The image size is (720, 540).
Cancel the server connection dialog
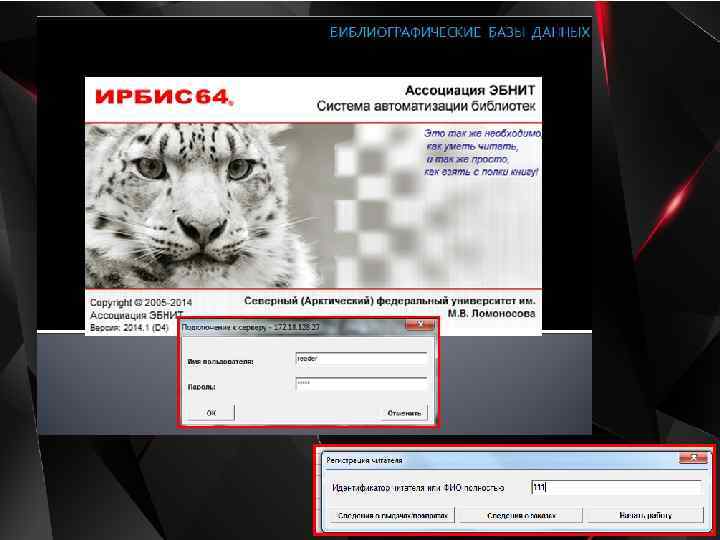pyautogui.click(x=404, y=413)
